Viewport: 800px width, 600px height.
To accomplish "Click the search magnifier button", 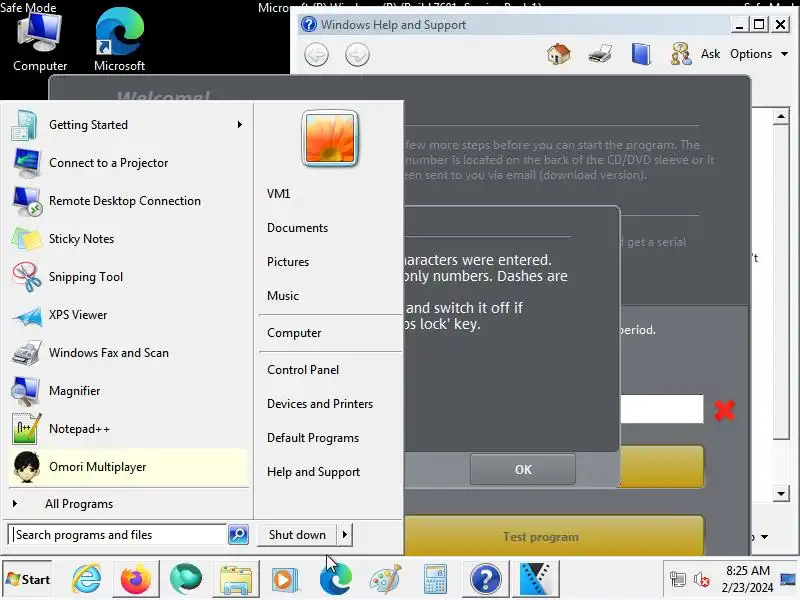I will [238, 535].
